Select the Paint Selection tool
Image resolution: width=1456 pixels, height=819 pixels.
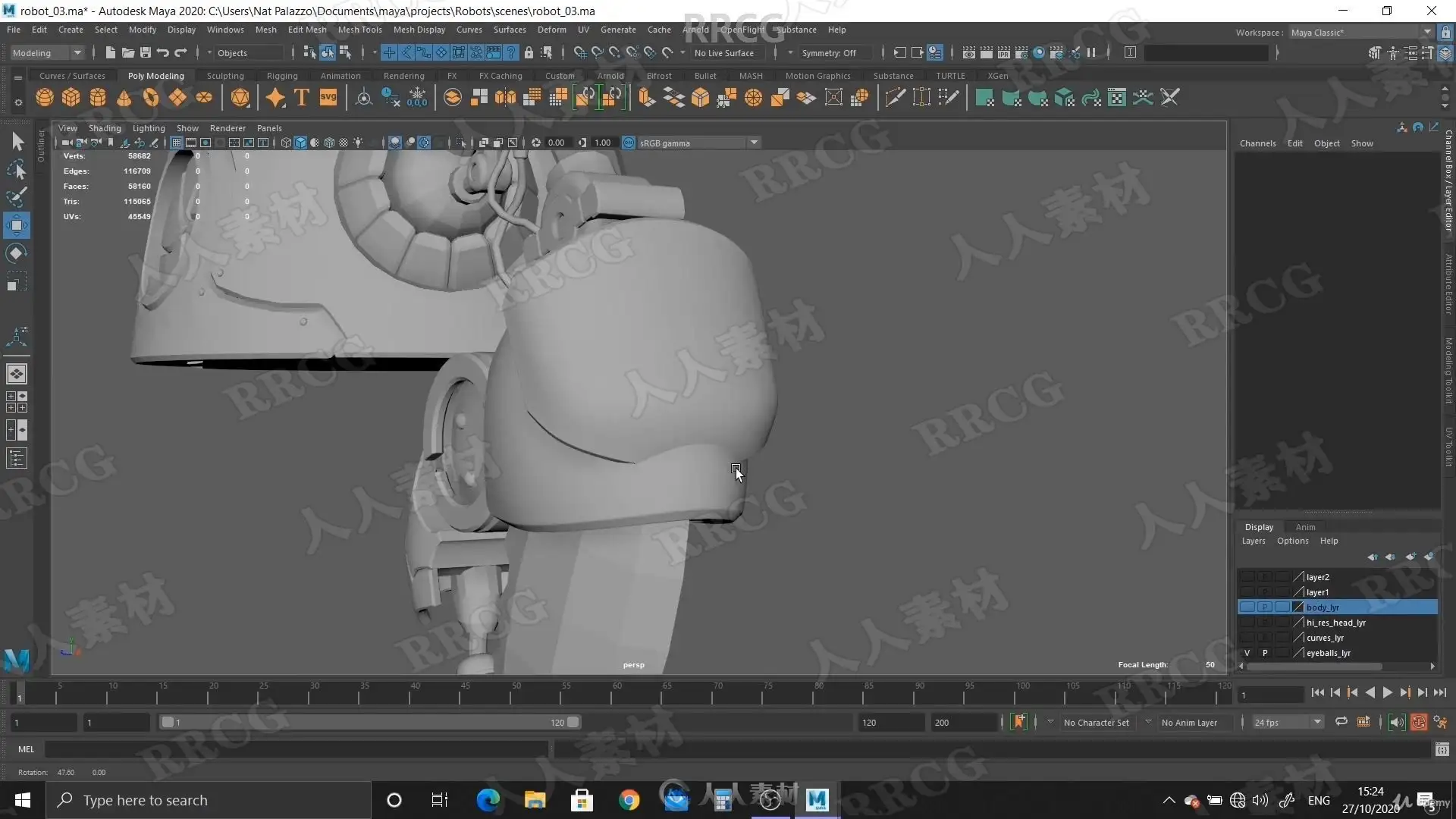click(16, 197)
